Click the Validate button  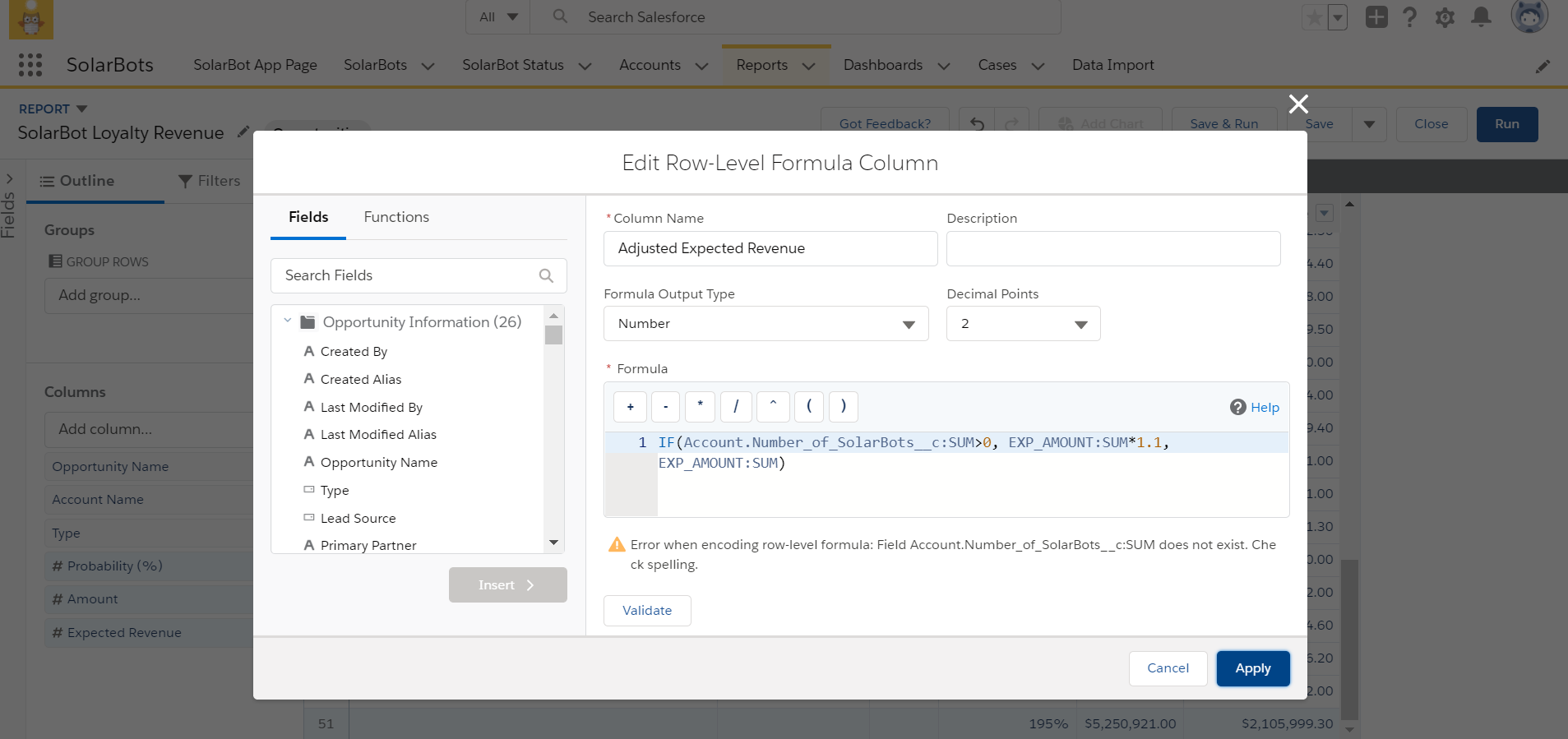[x=647, y=611]
